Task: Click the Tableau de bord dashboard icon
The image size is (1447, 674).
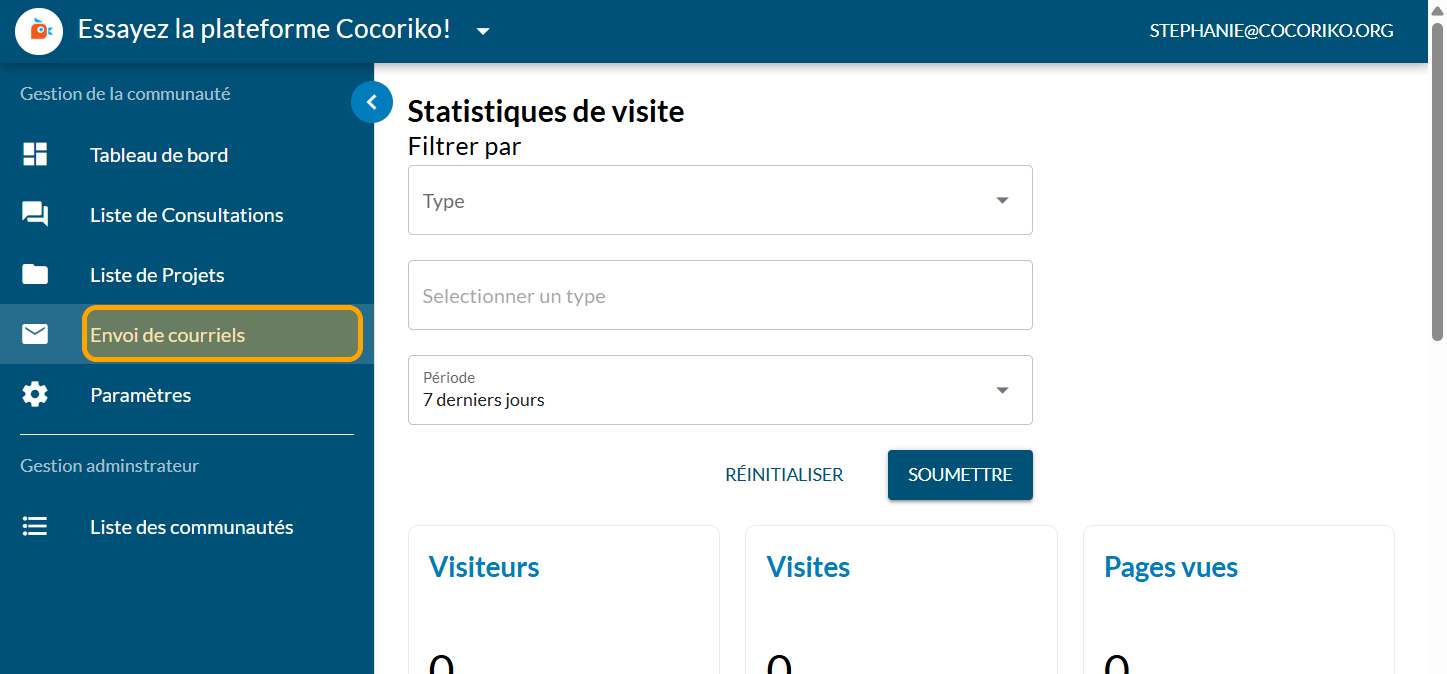Action: [35, 155]
